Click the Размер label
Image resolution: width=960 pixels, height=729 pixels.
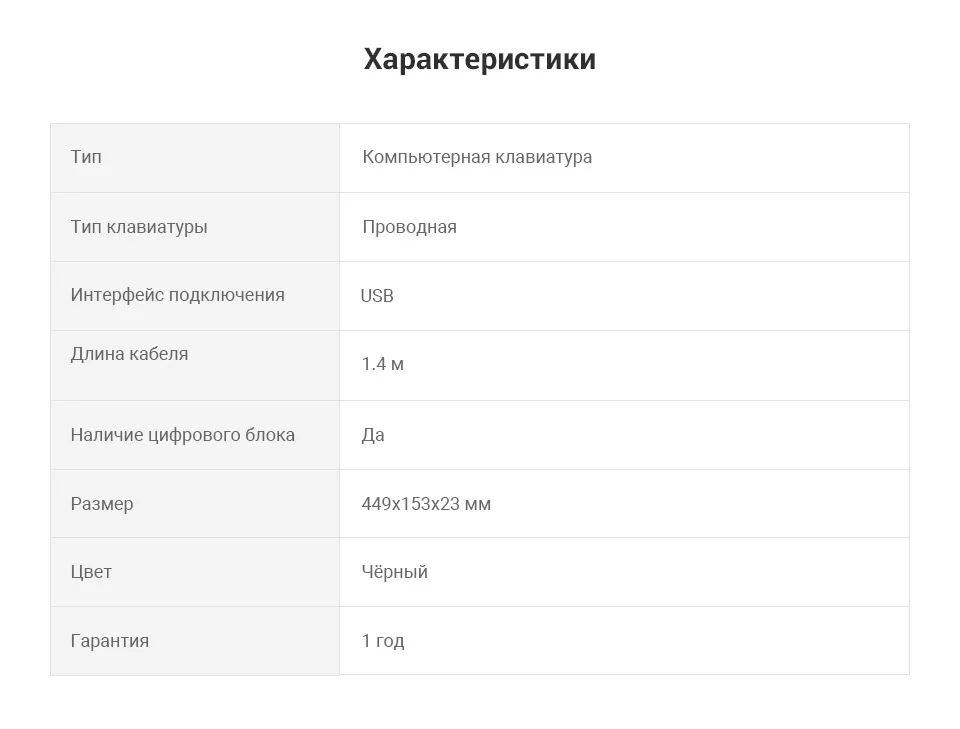pos(102,504)
